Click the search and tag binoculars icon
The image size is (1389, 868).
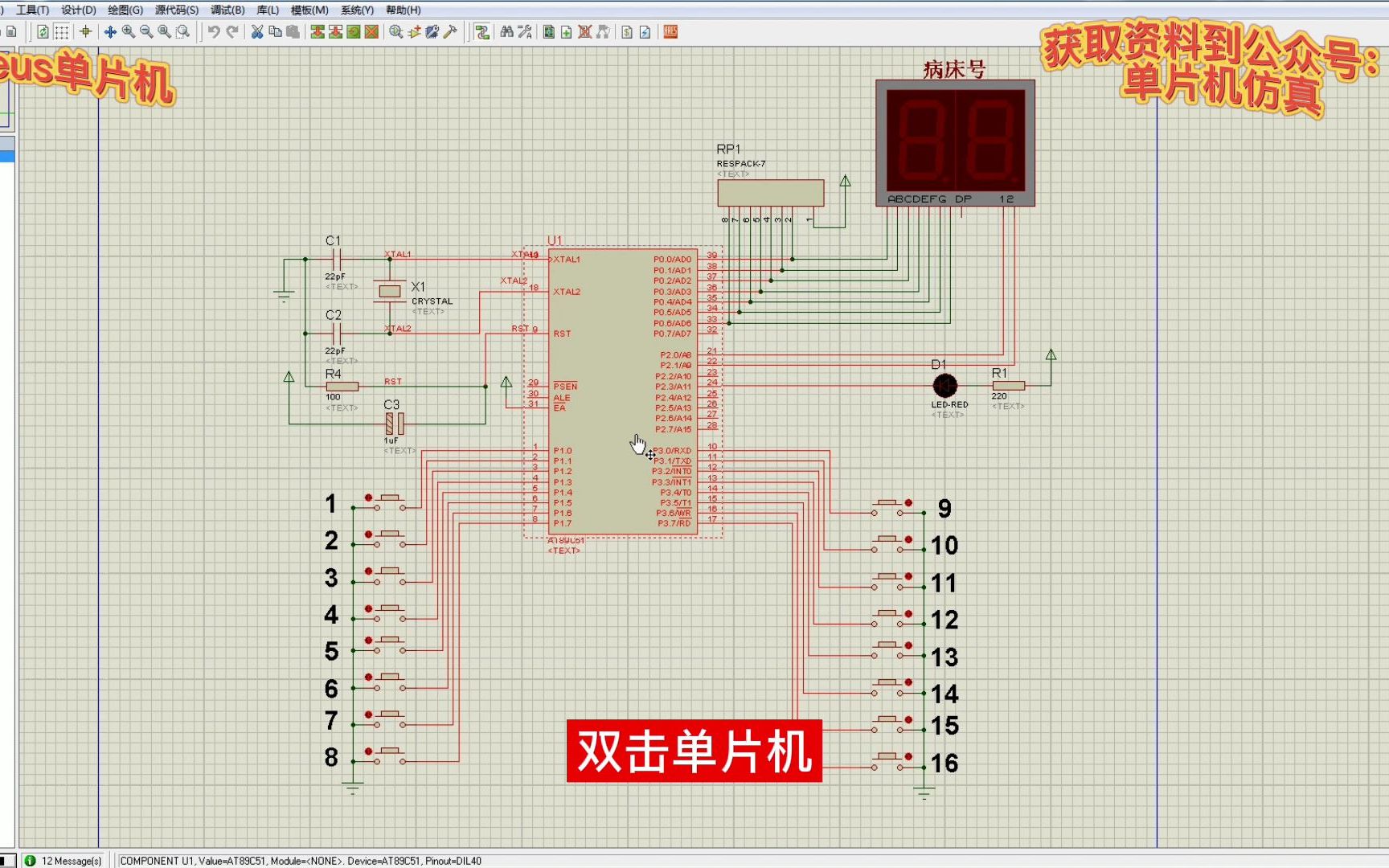[x=506, y=31]
